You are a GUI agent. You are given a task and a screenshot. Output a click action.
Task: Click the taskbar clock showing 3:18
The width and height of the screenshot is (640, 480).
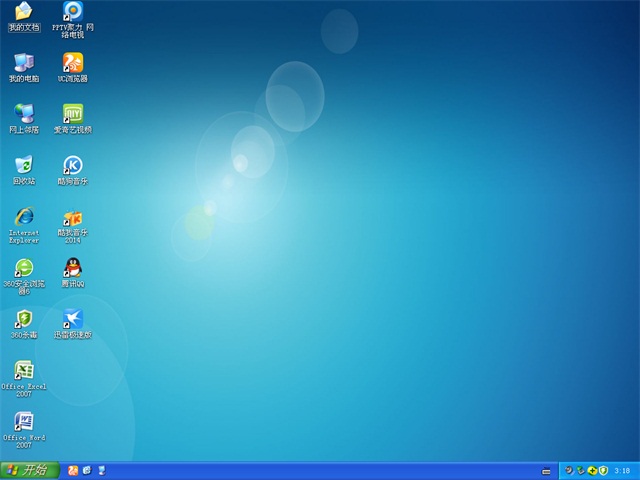coord(622,470)
